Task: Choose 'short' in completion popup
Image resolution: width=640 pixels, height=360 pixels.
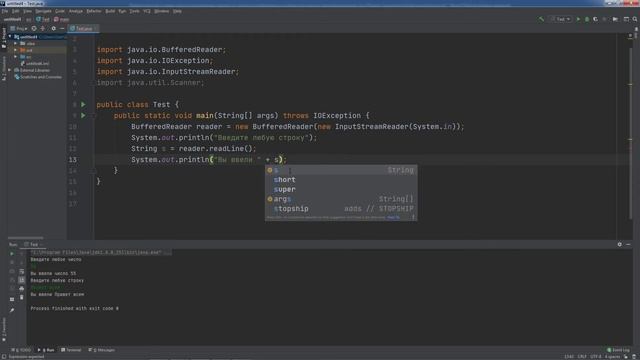Action: (x=341, y=180)
